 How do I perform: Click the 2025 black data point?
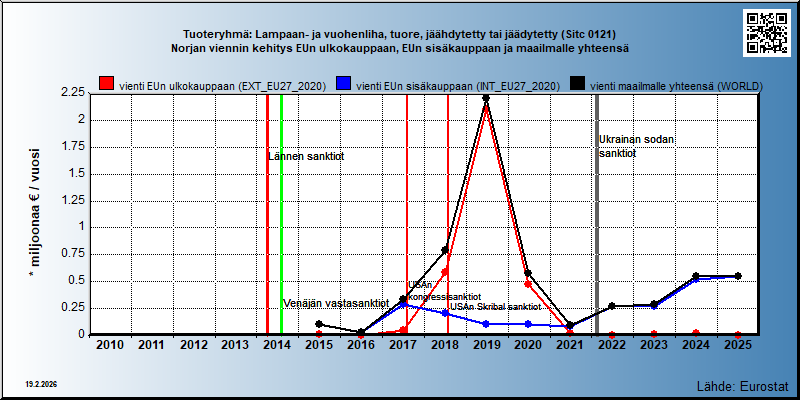coord(737,276)
